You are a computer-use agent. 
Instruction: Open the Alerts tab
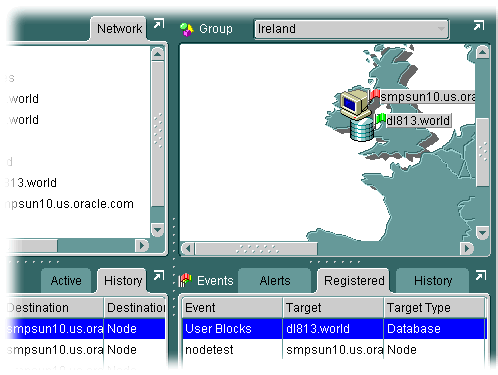(x=275, y=281)
